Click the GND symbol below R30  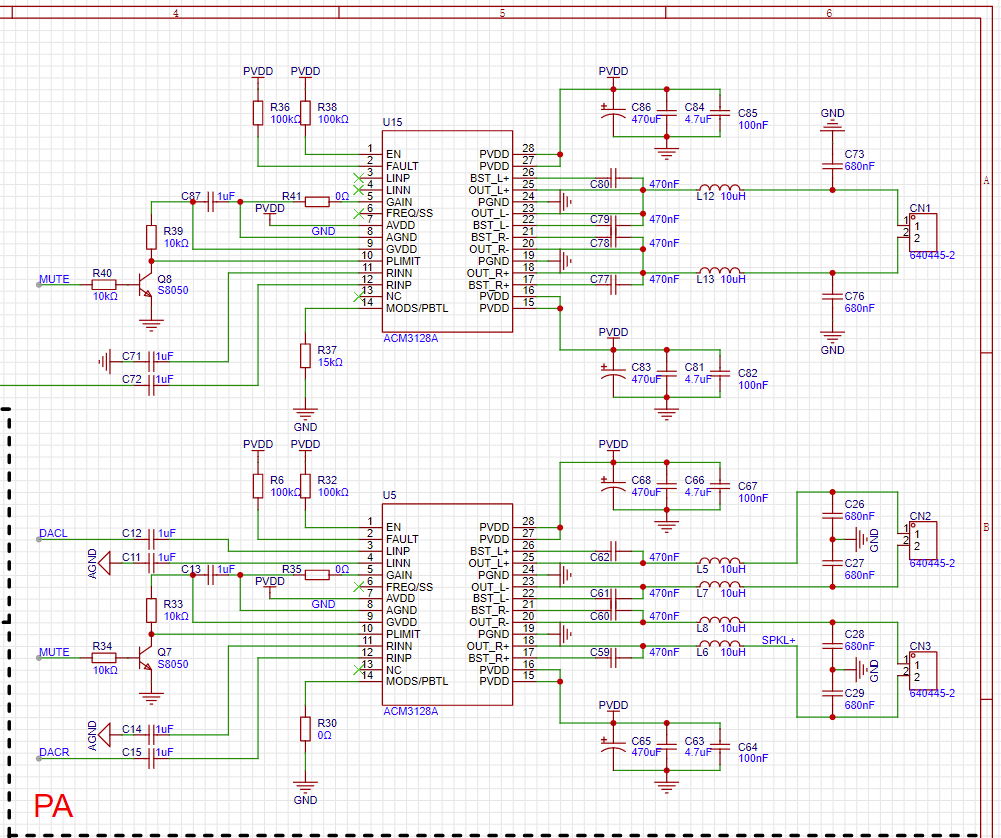306,786
